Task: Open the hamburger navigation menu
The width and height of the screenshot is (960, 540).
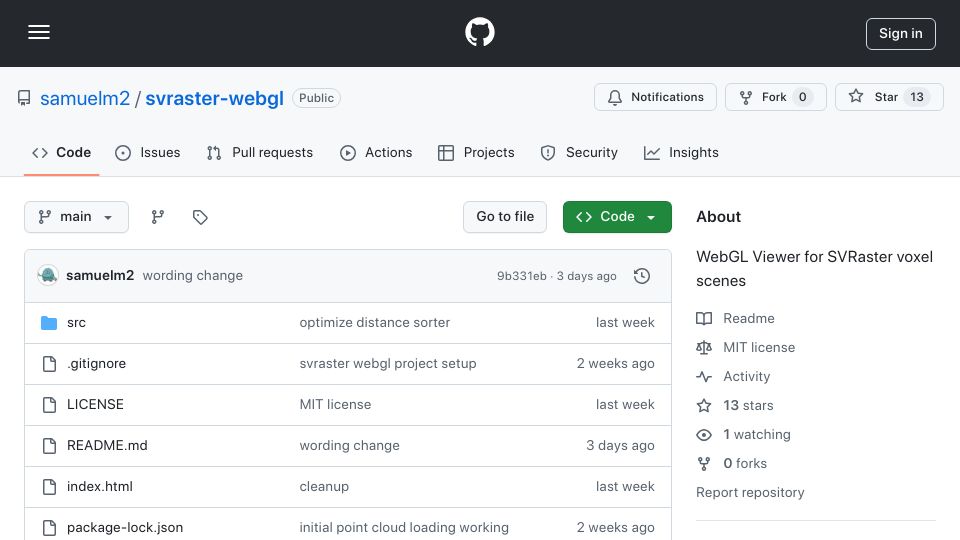Action: click(x=39, y=32)
